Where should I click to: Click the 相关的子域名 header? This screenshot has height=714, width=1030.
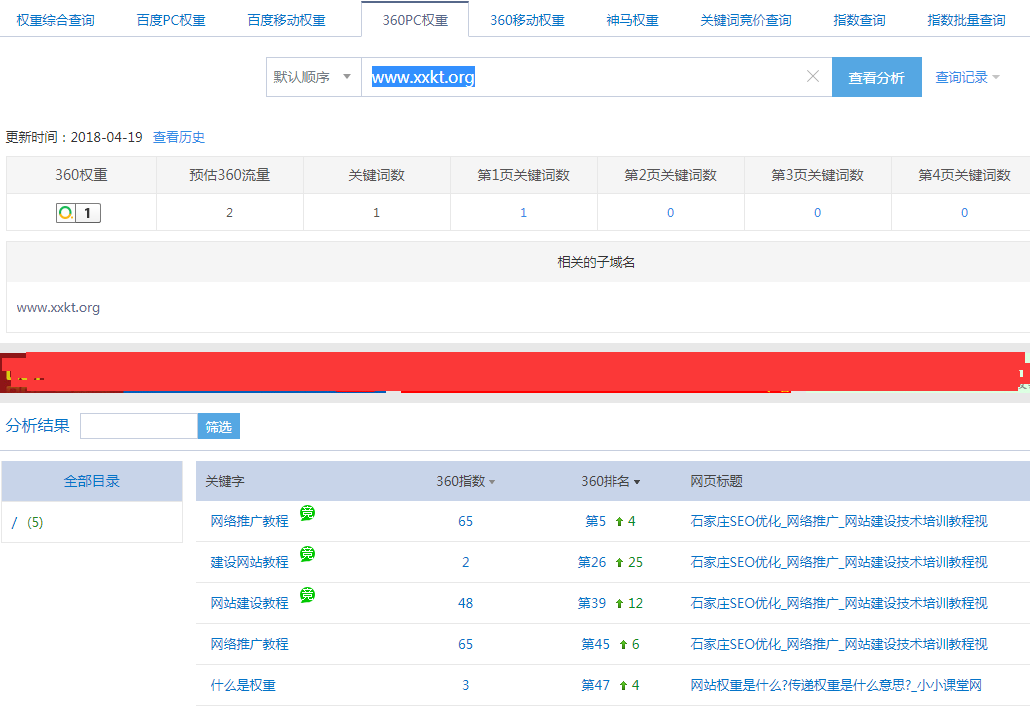(x=596, y=262)
